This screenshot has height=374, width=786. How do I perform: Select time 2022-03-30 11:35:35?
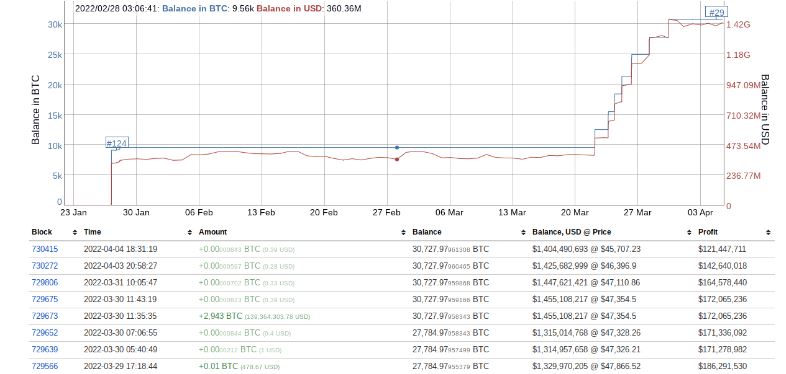click(120, 316)
